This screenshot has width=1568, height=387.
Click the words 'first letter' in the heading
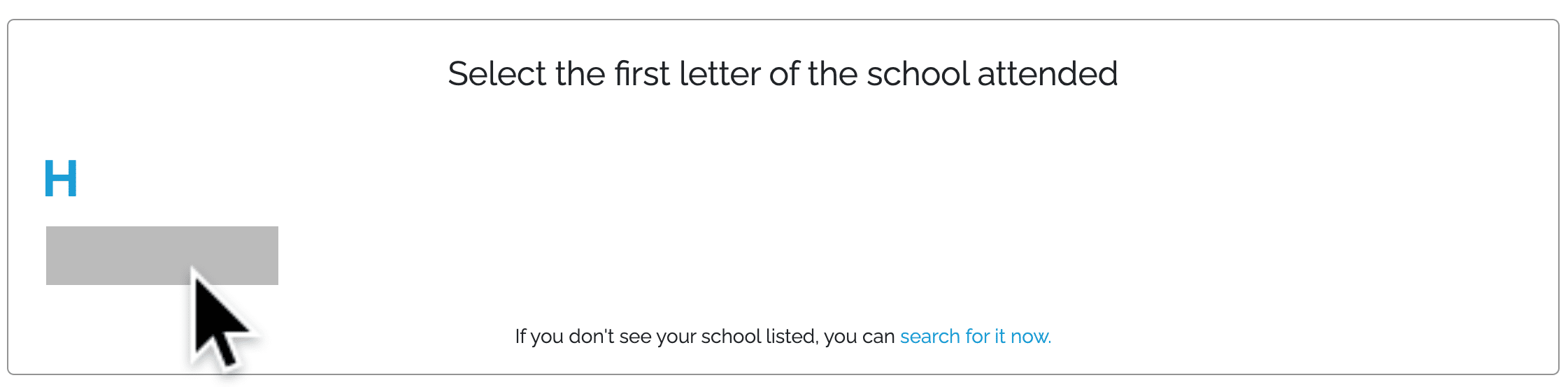pyautogui.click(x=687, y=74)
